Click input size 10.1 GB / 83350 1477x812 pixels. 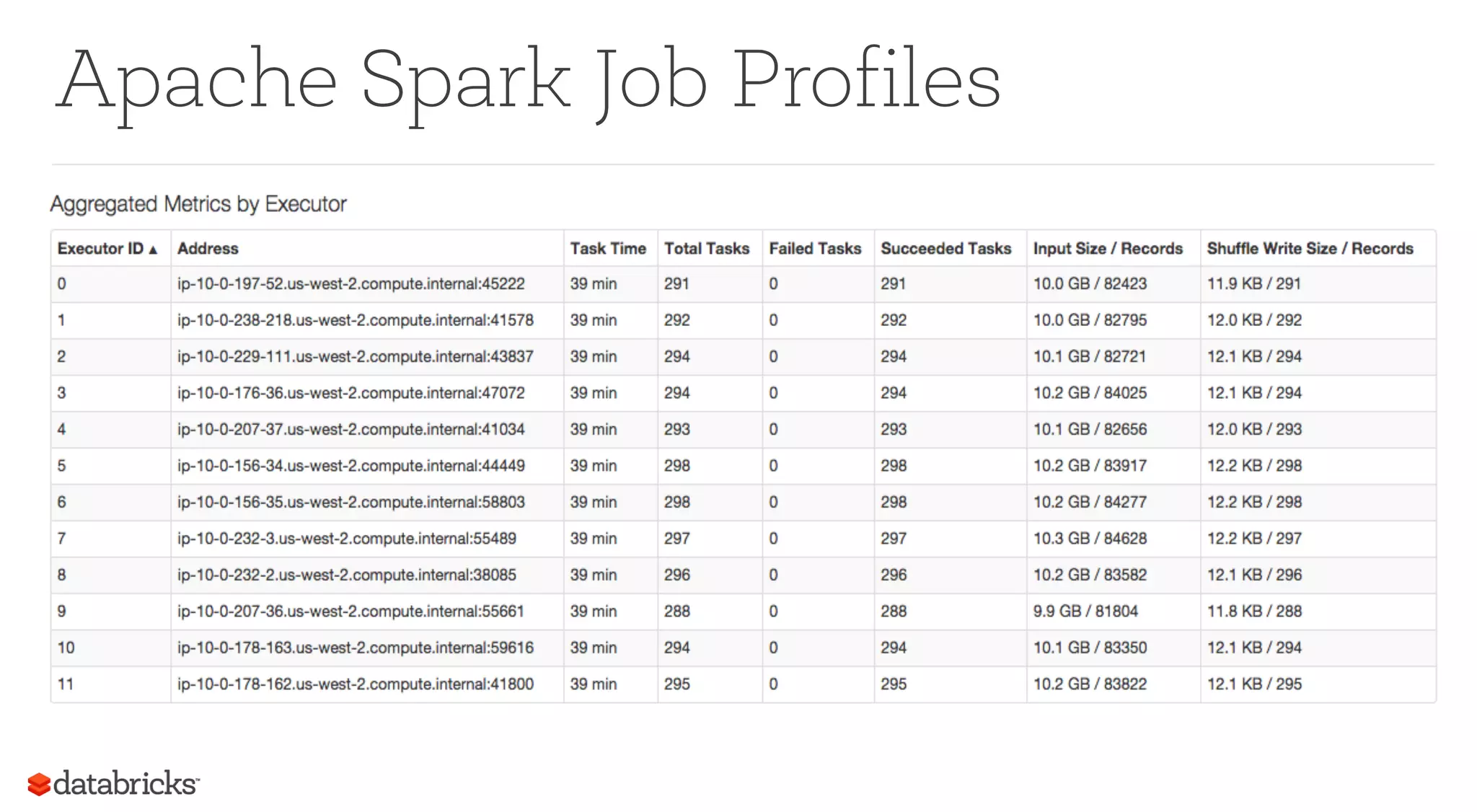1090,648
